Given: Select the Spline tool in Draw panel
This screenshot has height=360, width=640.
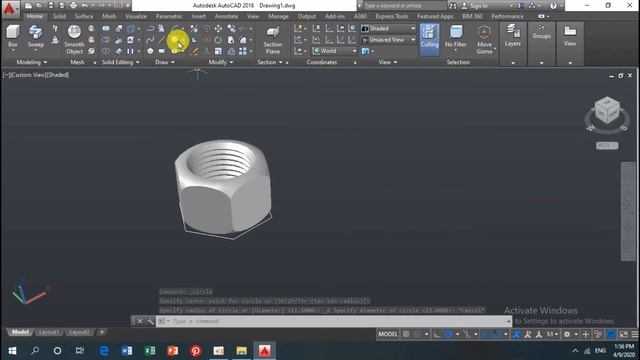Looking at the screenshot, I should (x=150, y=40).
